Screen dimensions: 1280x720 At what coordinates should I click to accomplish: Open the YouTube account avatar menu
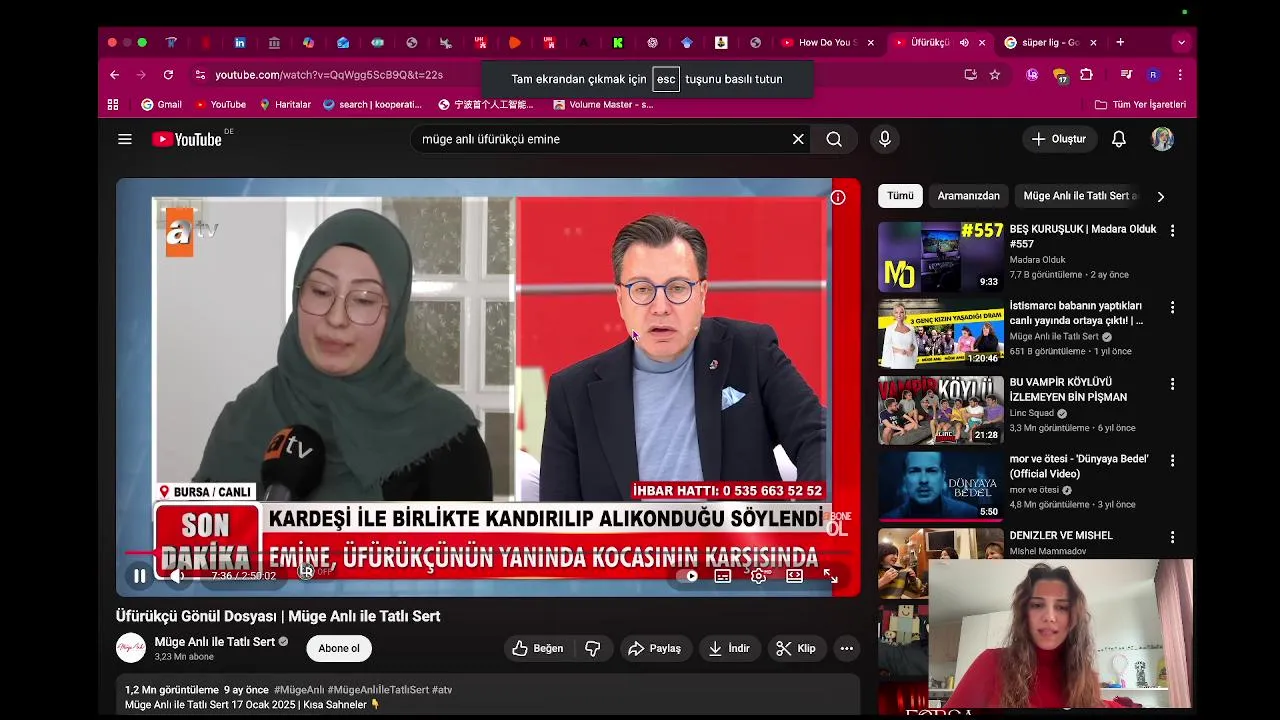click(x=1162, y=139)
